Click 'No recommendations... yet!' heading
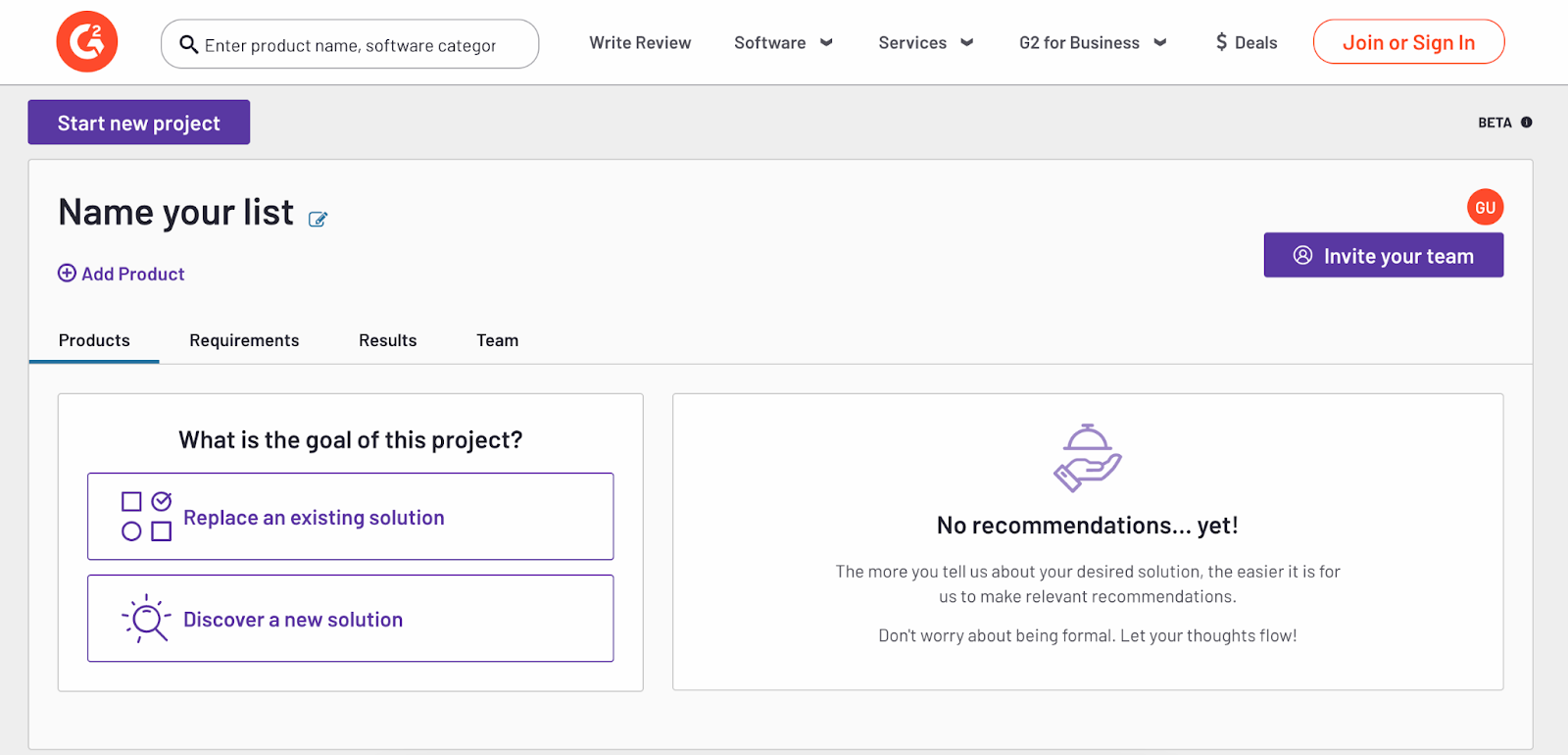 1088,526
